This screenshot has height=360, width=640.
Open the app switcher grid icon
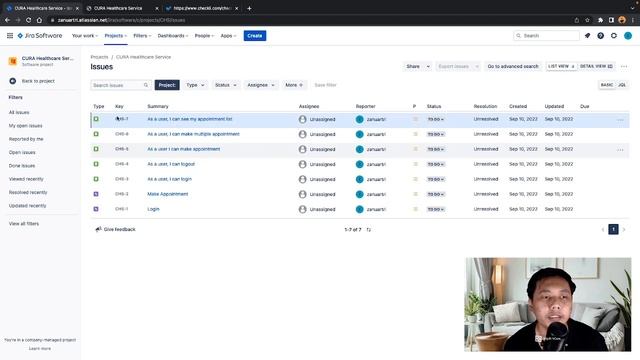point(10,36)
